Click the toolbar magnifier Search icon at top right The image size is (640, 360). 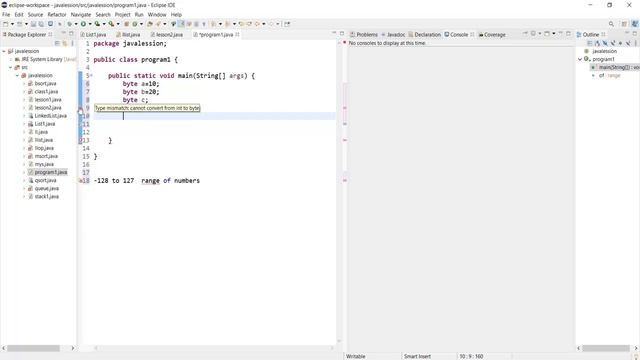pyautogui.click(x=611, y=24)
